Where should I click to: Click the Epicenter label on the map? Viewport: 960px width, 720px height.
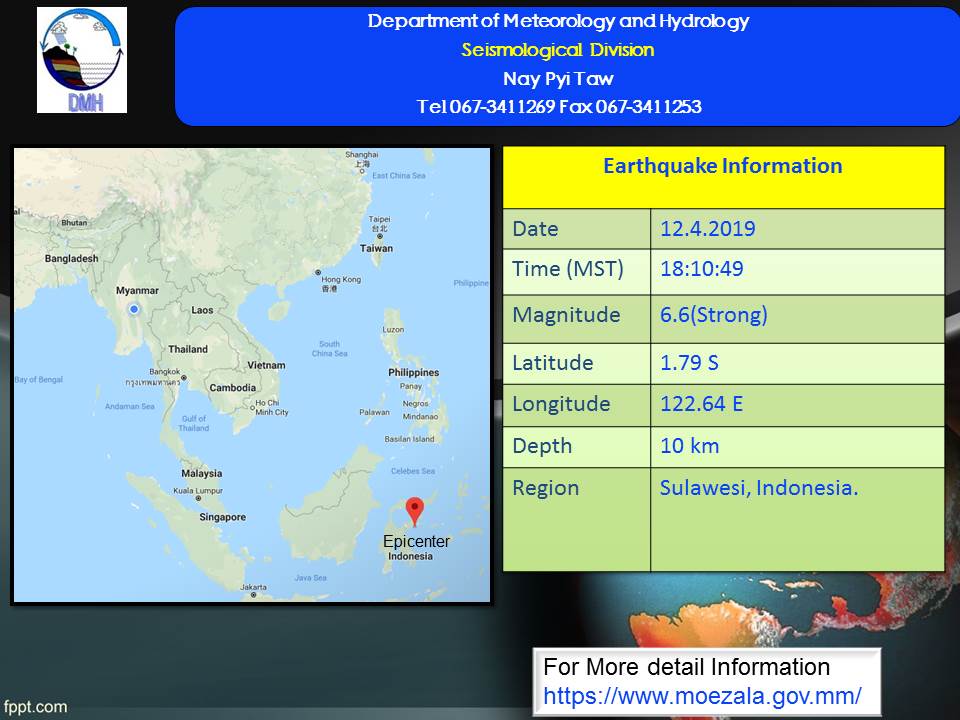pyautogui.click(x=416, y=541)
